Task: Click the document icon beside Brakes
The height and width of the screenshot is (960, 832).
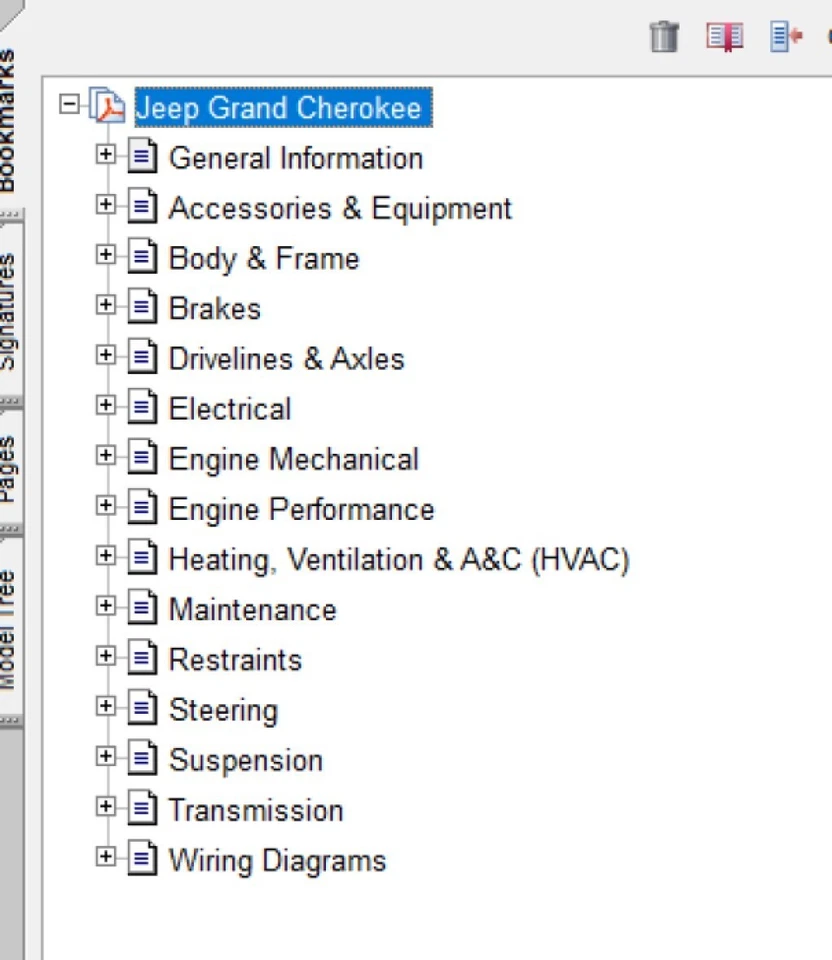Action: 142,305
